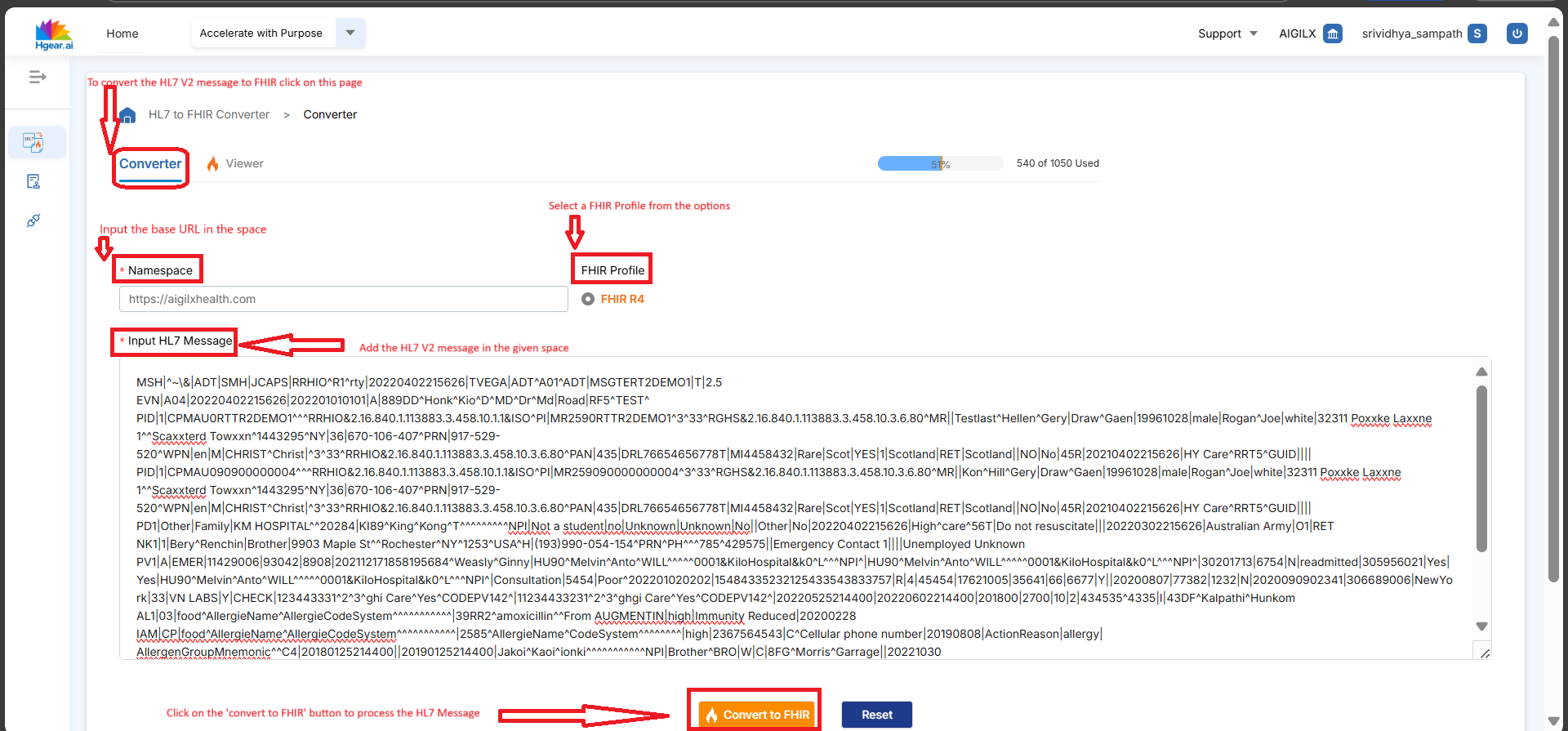Click the AIGILX organization label
Screen dimensions: 1568x731
tap(1298, 33)
